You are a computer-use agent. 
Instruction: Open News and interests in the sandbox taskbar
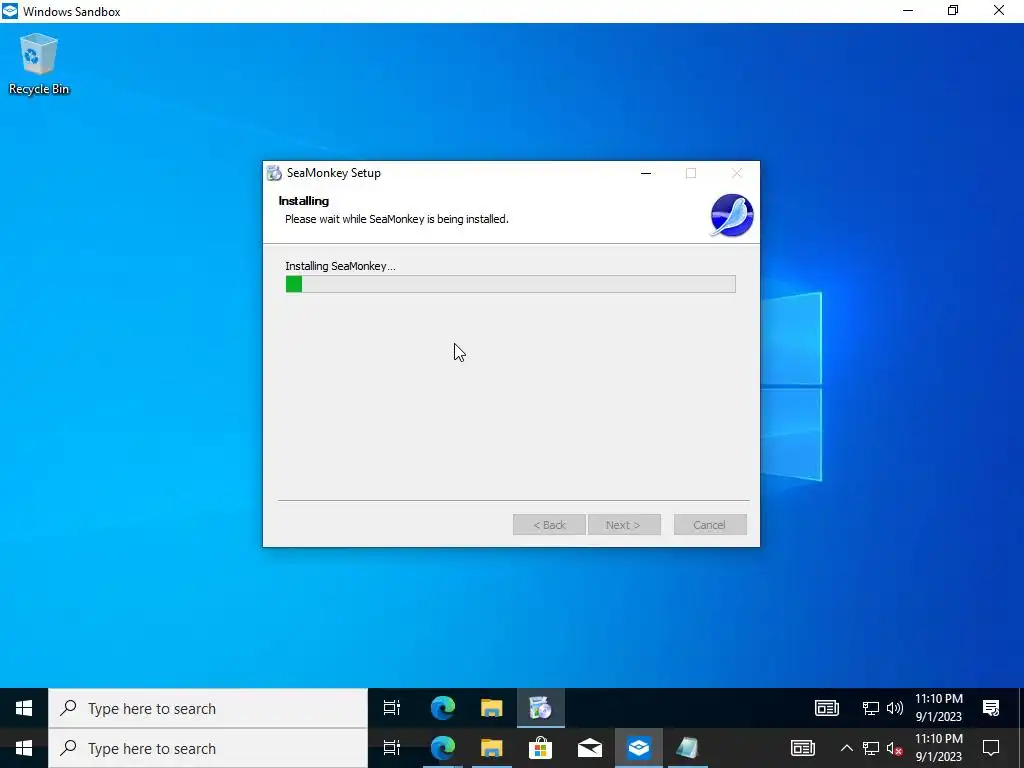[x=827, y=708]
